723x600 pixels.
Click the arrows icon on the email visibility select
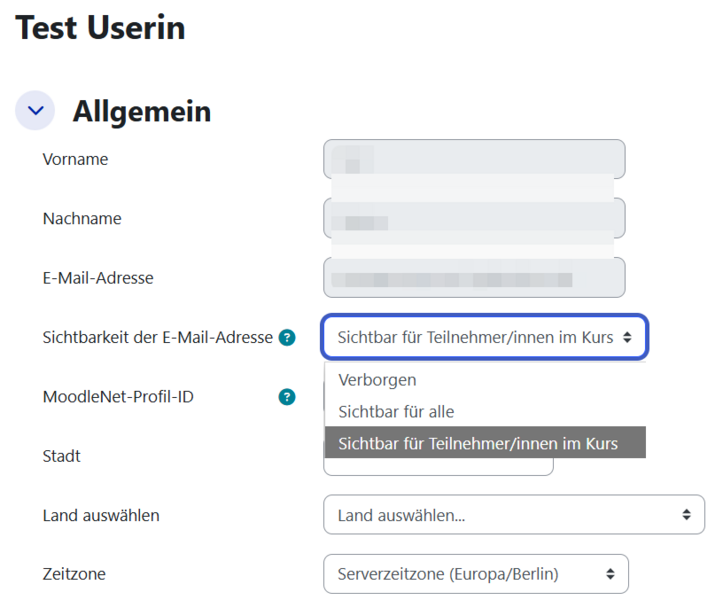(627, 337)
